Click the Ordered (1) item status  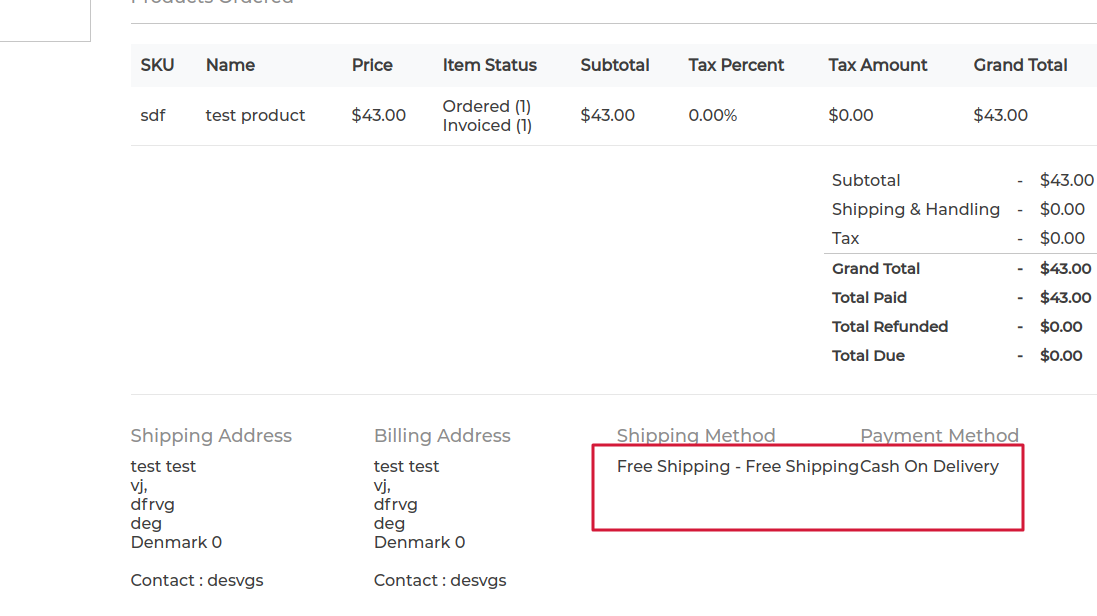(x=487, y=106)
